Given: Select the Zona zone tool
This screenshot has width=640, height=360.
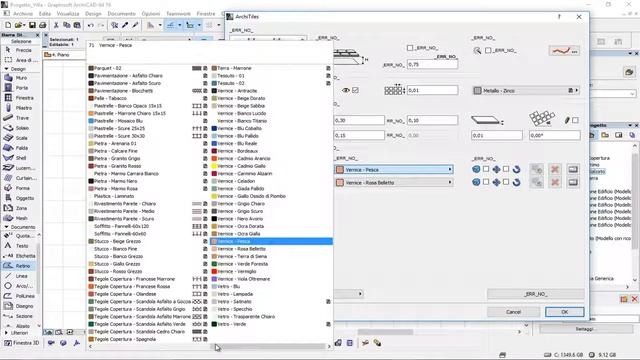Looking at the screenshot, I should [x=20, y=208].
